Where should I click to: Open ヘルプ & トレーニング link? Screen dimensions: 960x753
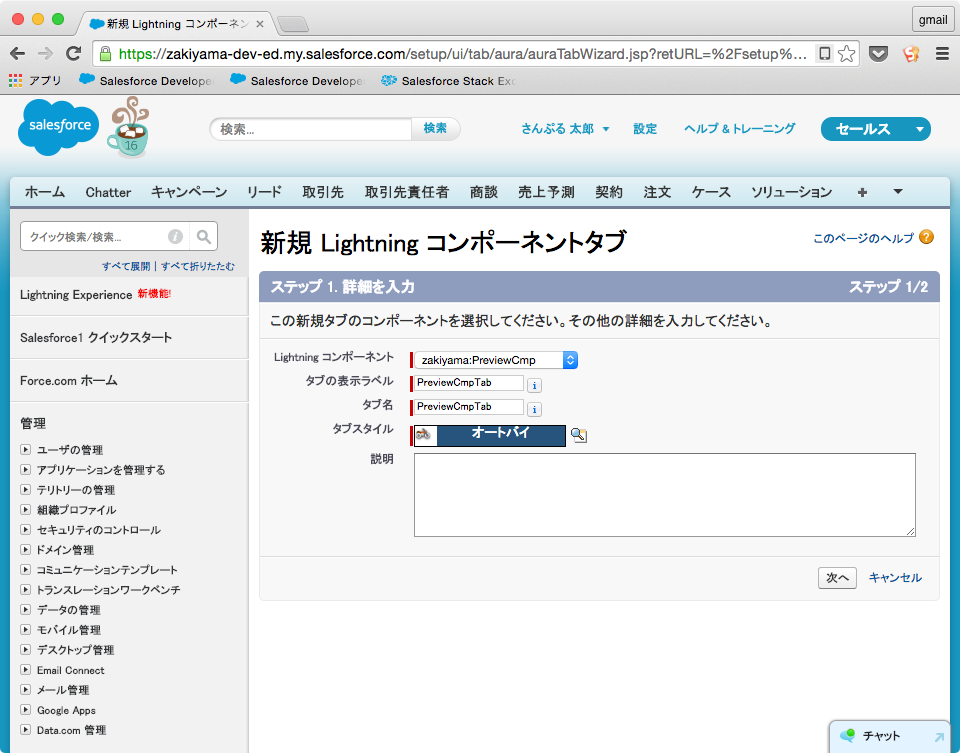pyautogui.click(x=740, y=129)
